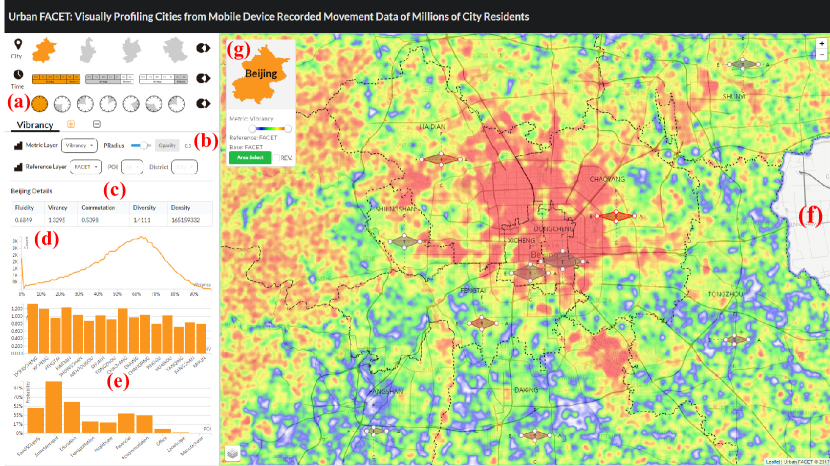The image size is (830, 466).
Task: Click the Reference Layer chart icon
Action: coord(18,167)
